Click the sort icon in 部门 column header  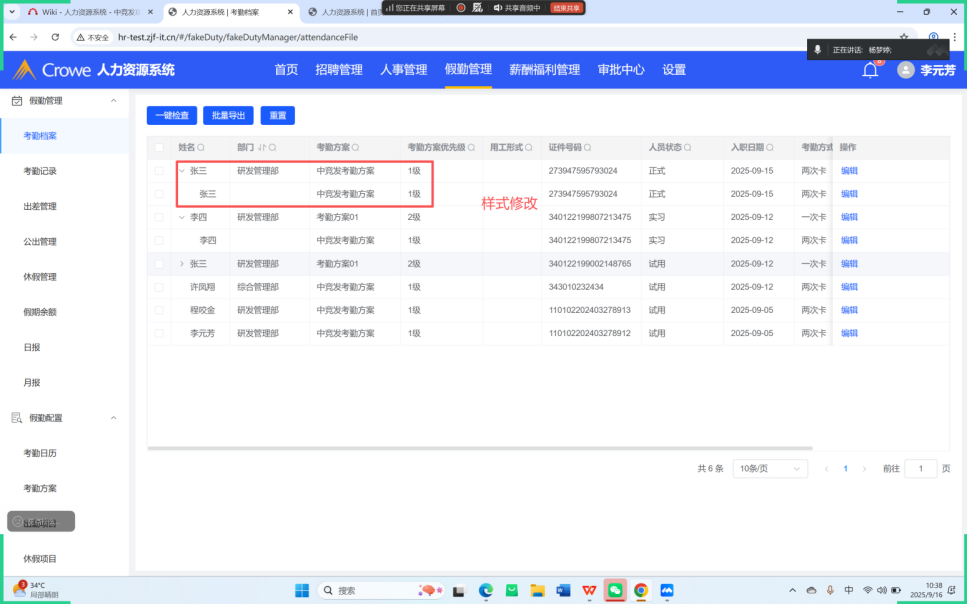point(262,147)
